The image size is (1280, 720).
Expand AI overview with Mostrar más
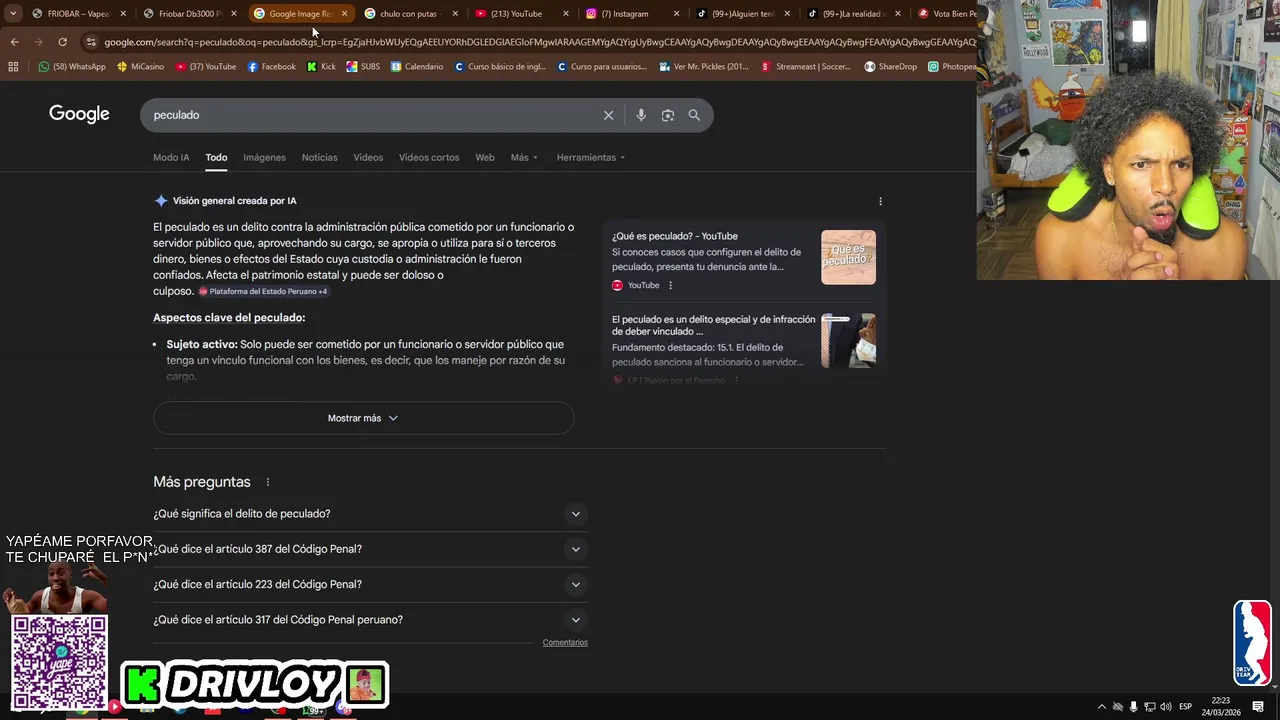coord(363,418)
